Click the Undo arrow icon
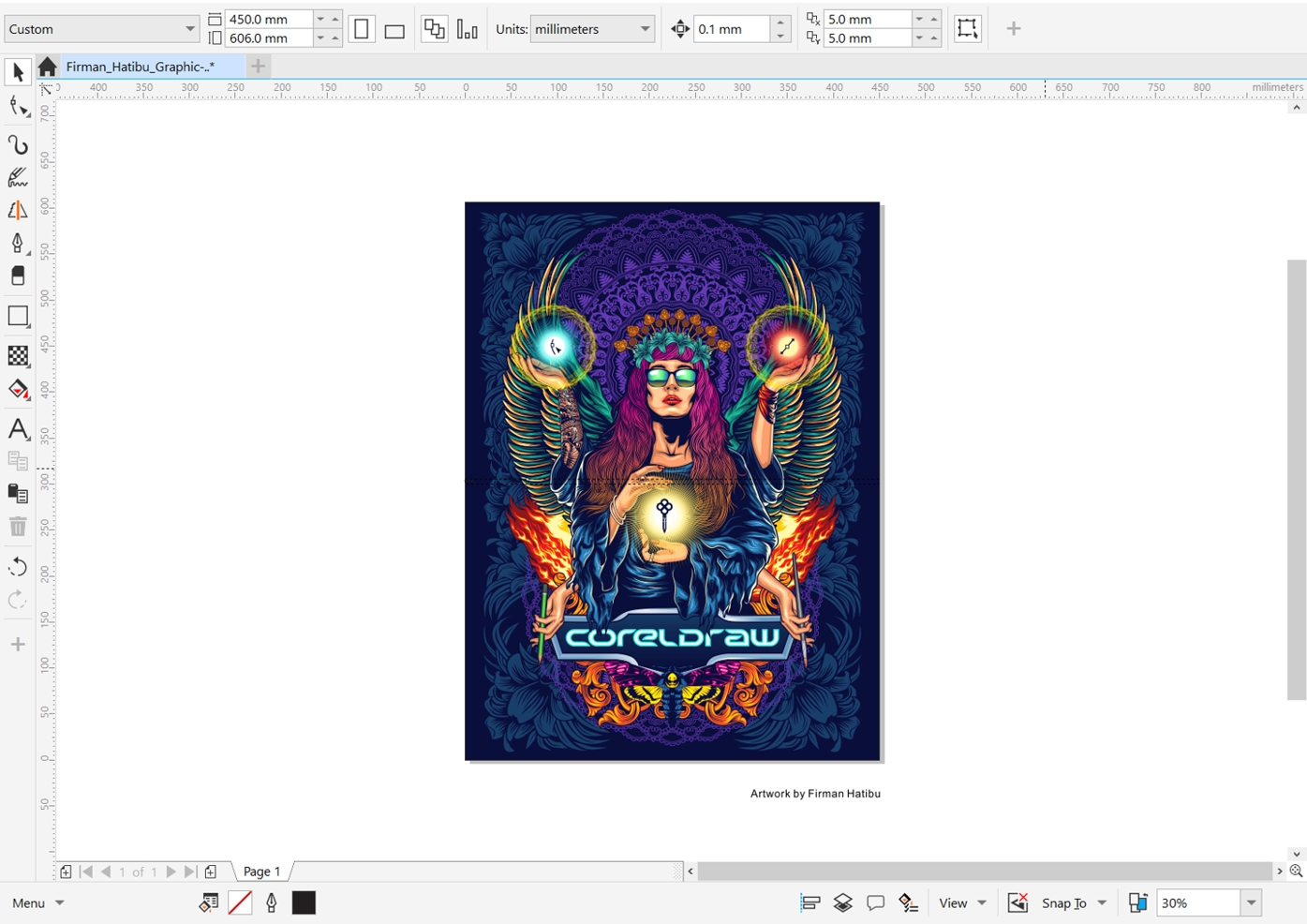 [x=18, y=567]
